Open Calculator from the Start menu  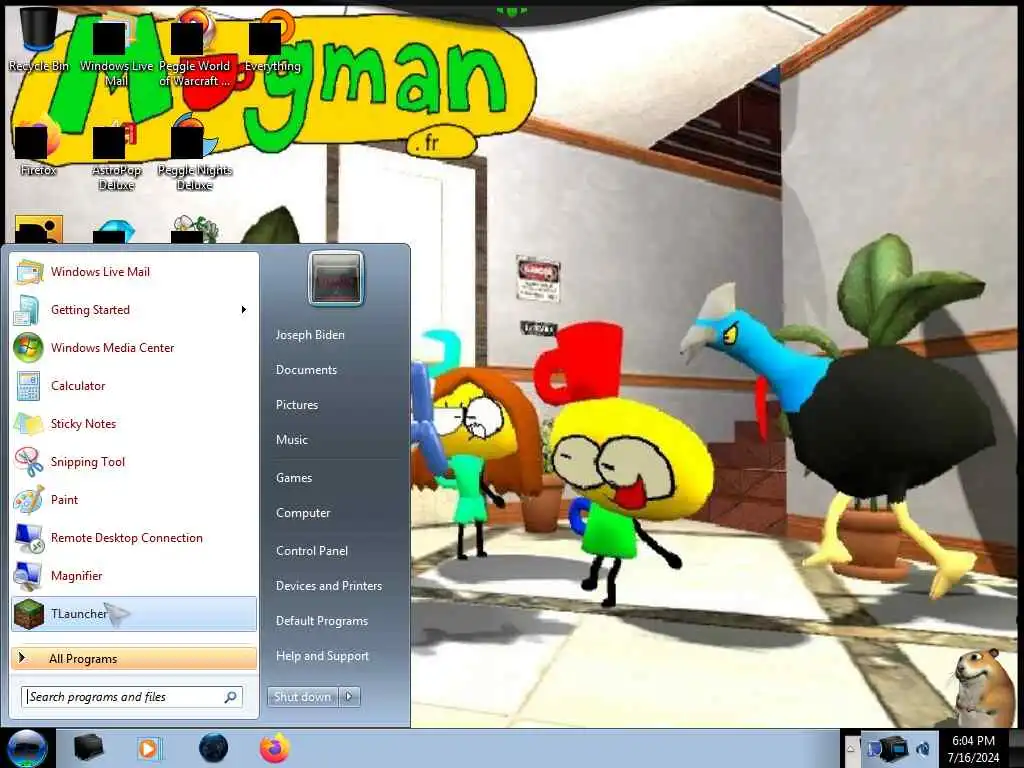point(134,385)
